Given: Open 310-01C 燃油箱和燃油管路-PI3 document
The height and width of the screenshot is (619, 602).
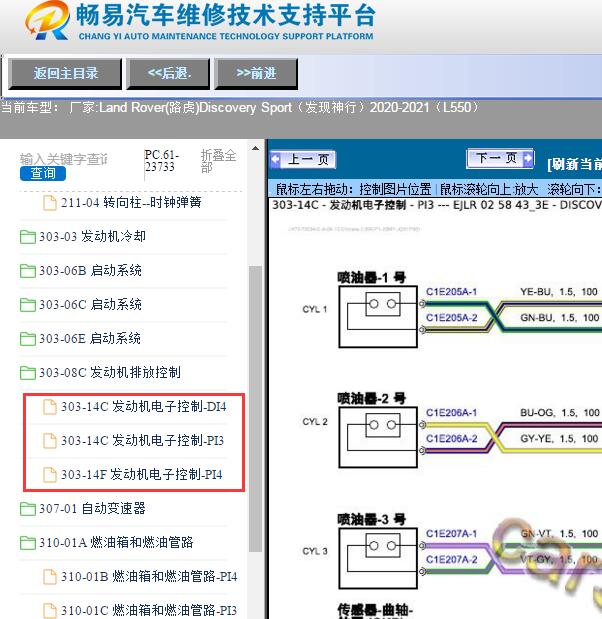Looking at the screenshot, I should coord(149,611).
